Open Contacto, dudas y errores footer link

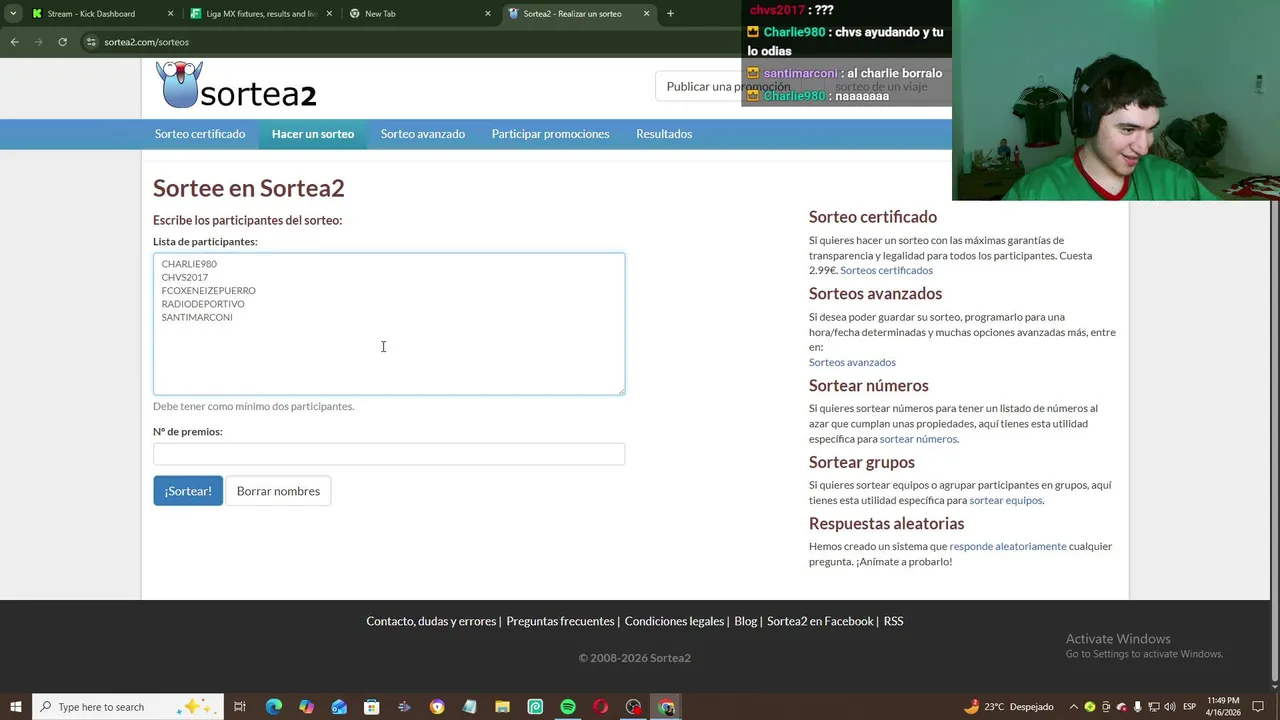click(x=431, y=621)
